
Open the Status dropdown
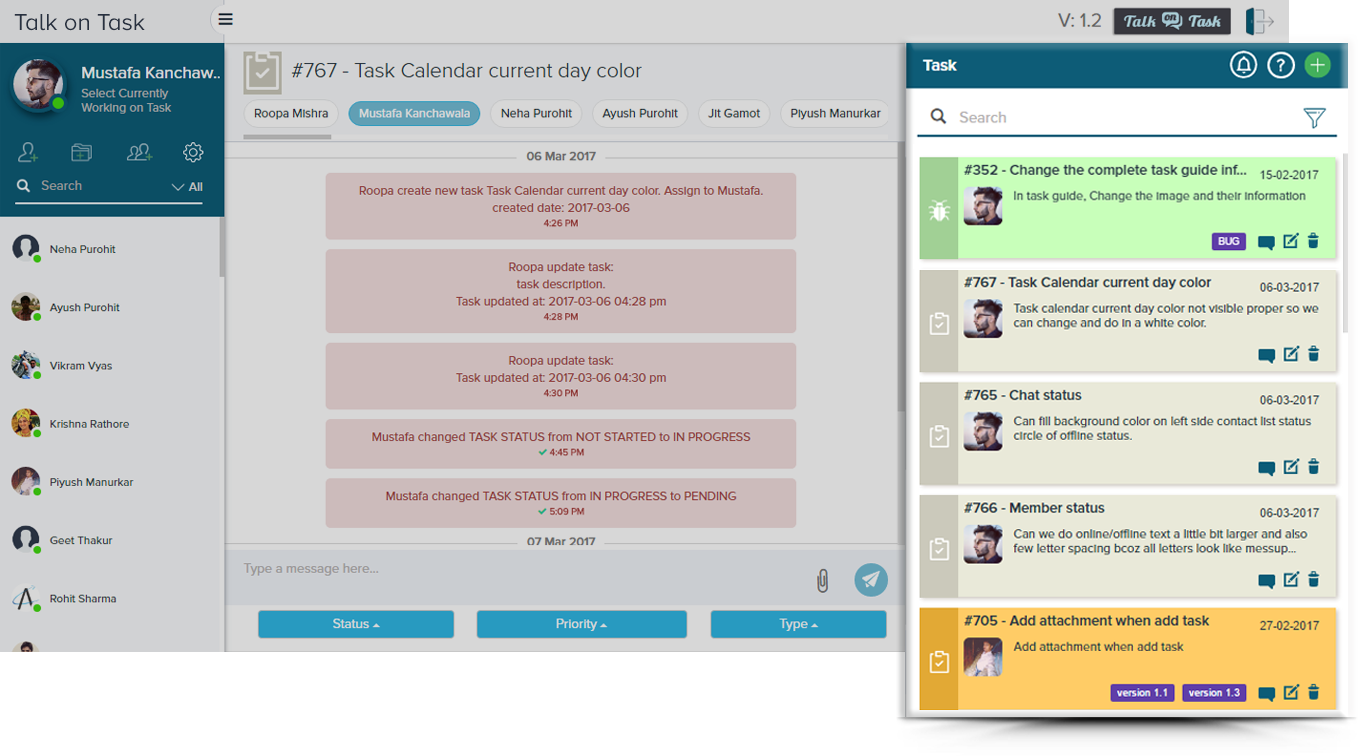click(x=356, y=624)
